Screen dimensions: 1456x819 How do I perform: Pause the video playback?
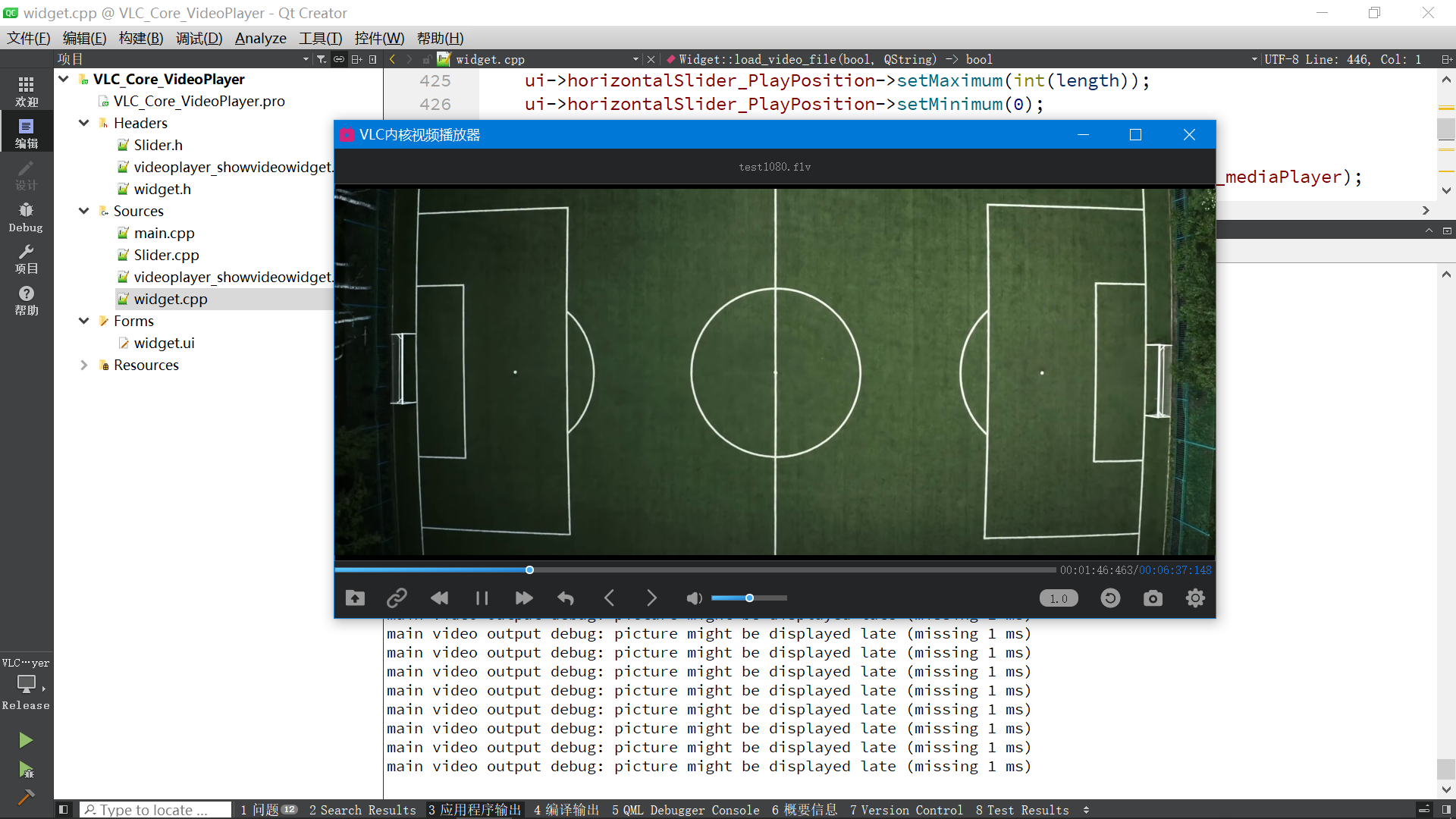click(x=482, y=598)
